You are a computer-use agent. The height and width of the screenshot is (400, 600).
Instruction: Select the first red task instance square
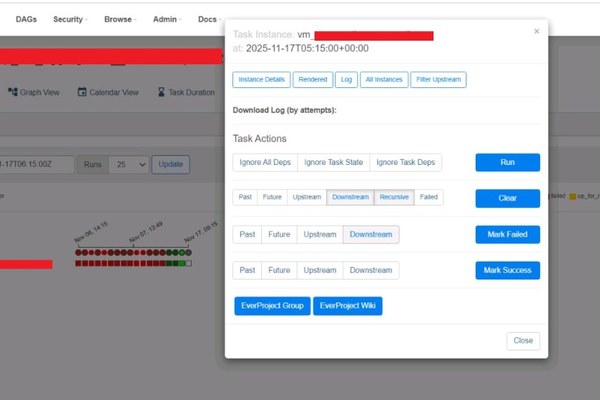(x=78, y=263)
